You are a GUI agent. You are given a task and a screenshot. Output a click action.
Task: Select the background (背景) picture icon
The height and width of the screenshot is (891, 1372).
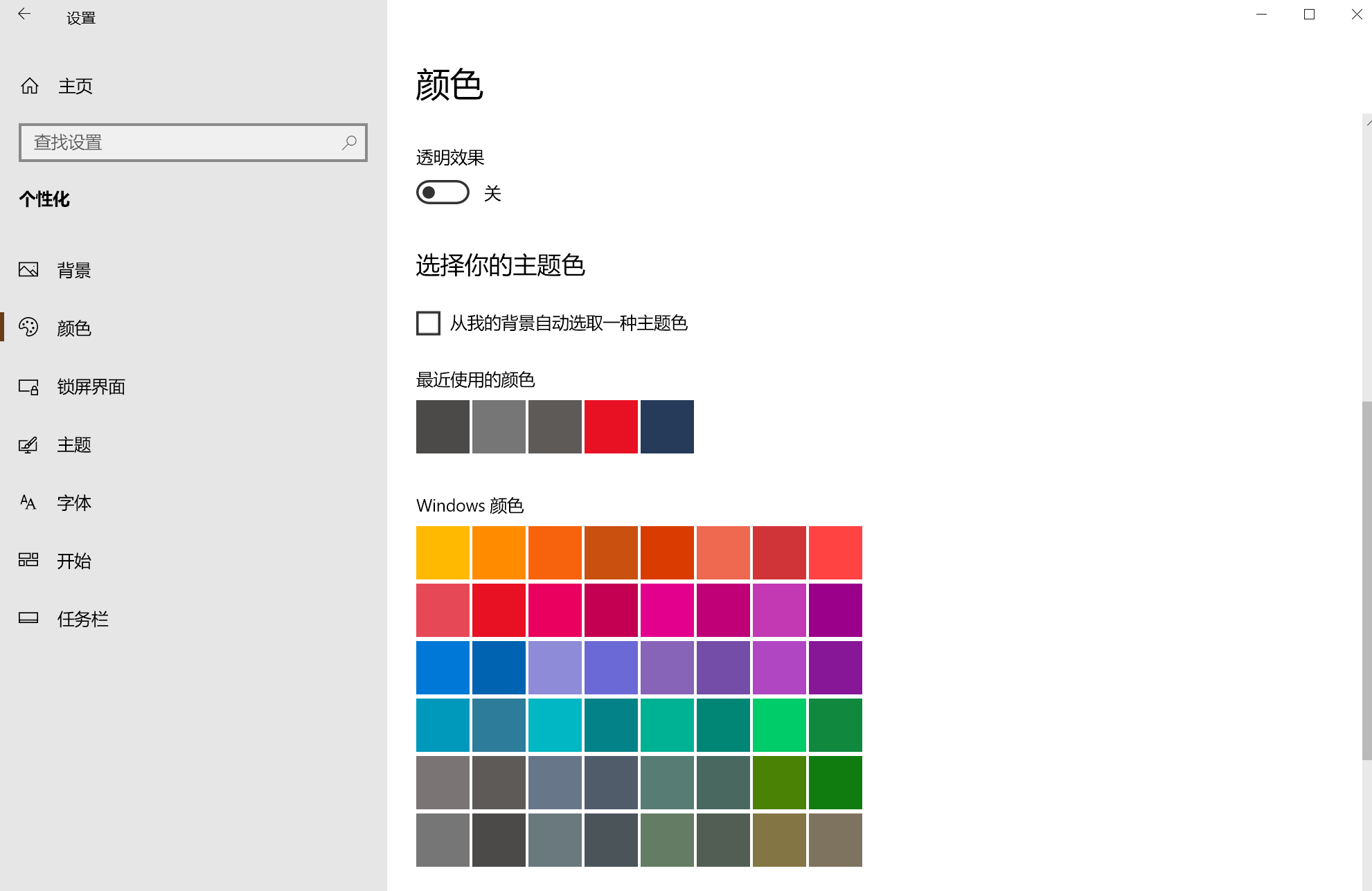point(28,270)
